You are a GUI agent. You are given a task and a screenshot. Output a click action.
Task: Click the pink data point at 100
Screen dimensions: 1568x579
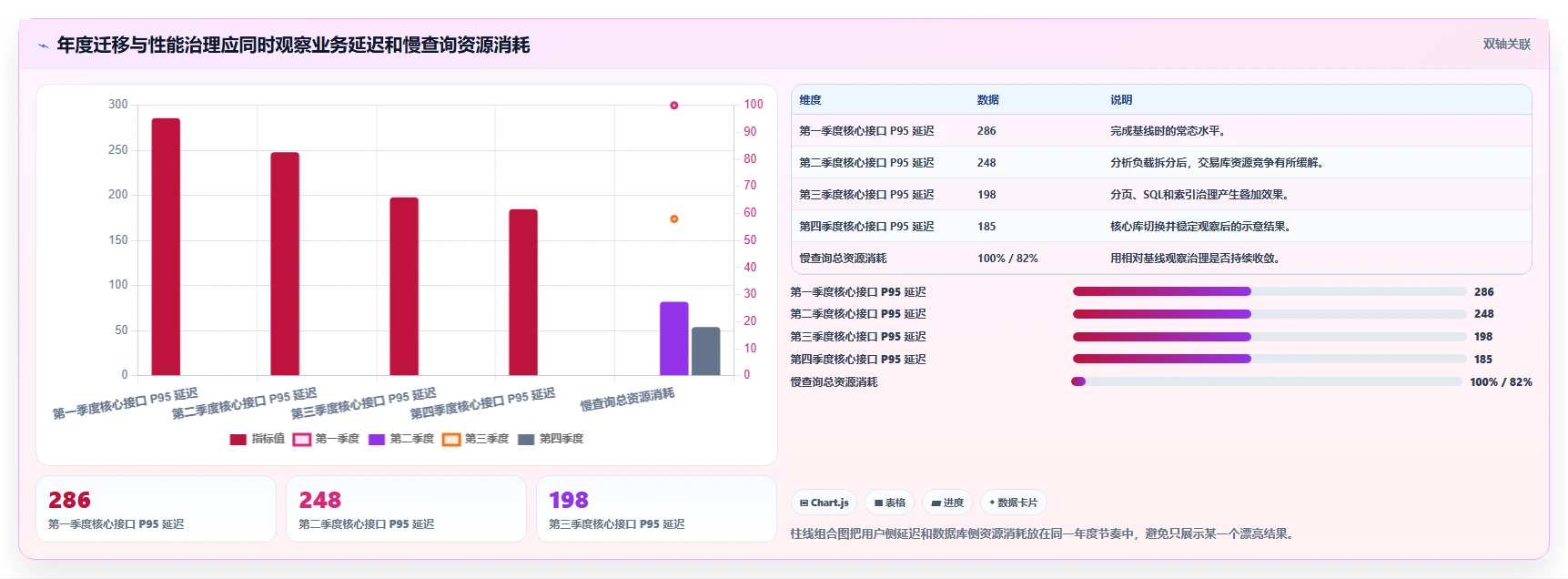click(x=674, y=106)
